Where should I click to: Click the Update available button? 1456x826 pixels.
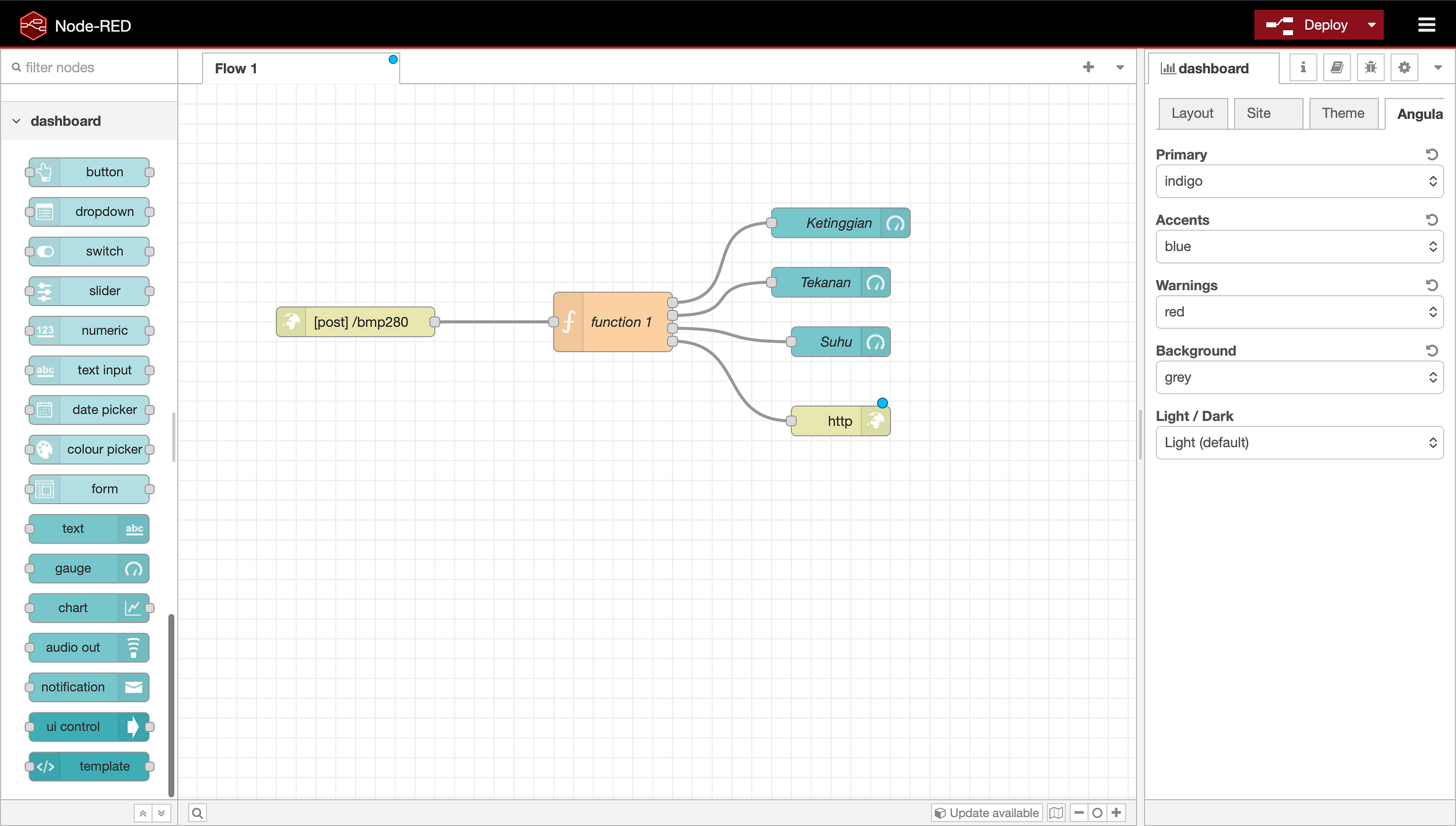point(986,813)
